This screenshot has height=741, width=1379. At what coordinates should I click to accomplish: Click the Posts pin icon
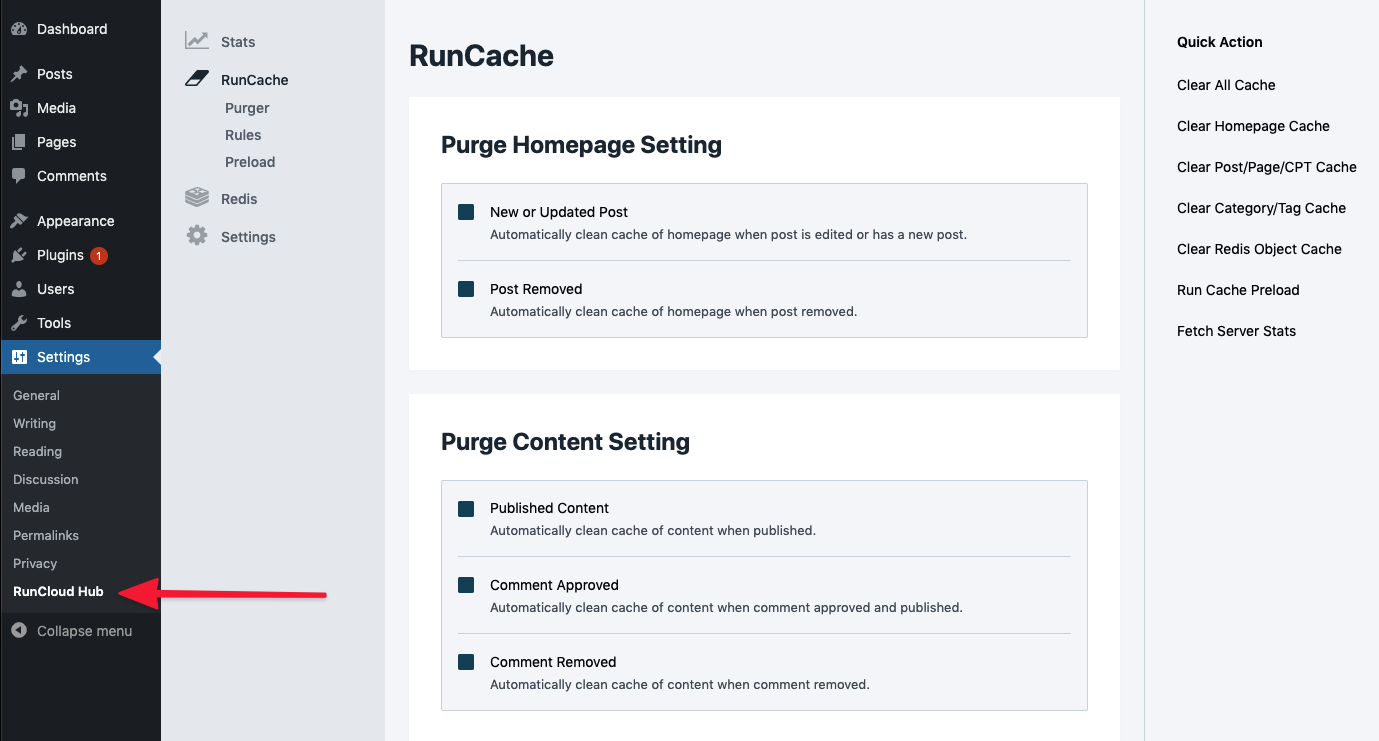pos(19,74)
